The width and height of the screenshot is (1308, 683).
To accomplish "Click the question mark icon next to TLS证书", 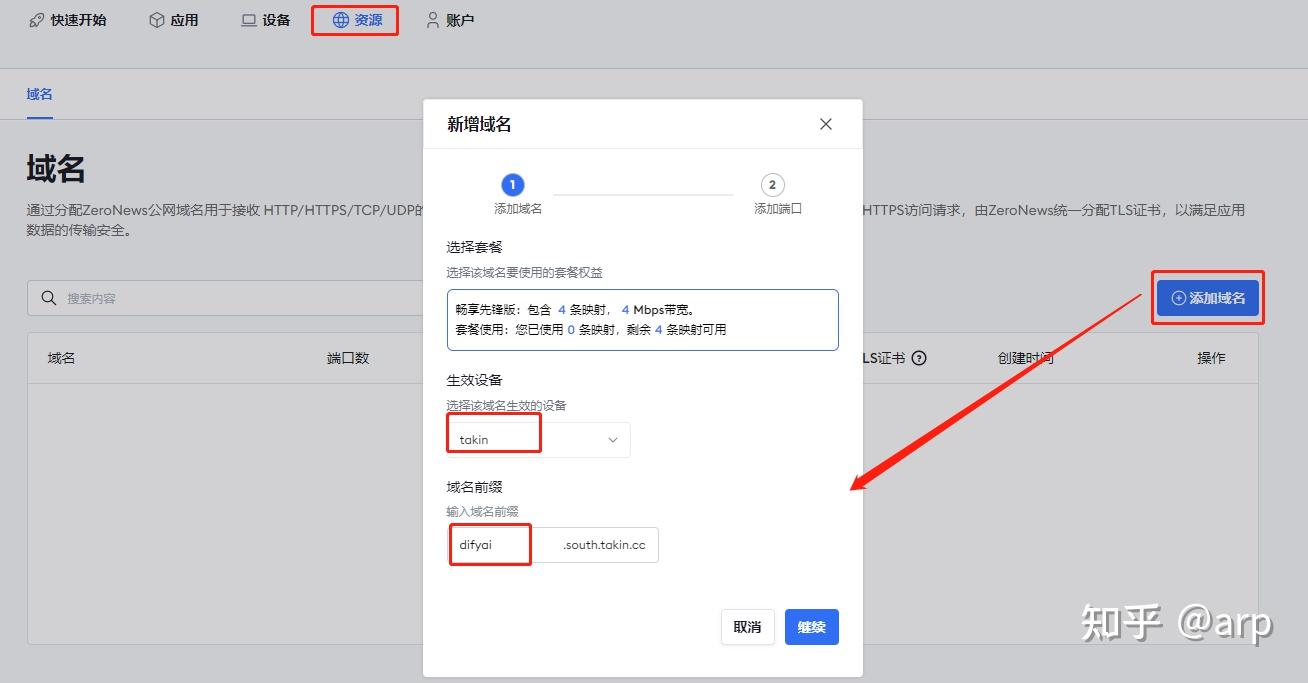I will [x=919, y=358].
